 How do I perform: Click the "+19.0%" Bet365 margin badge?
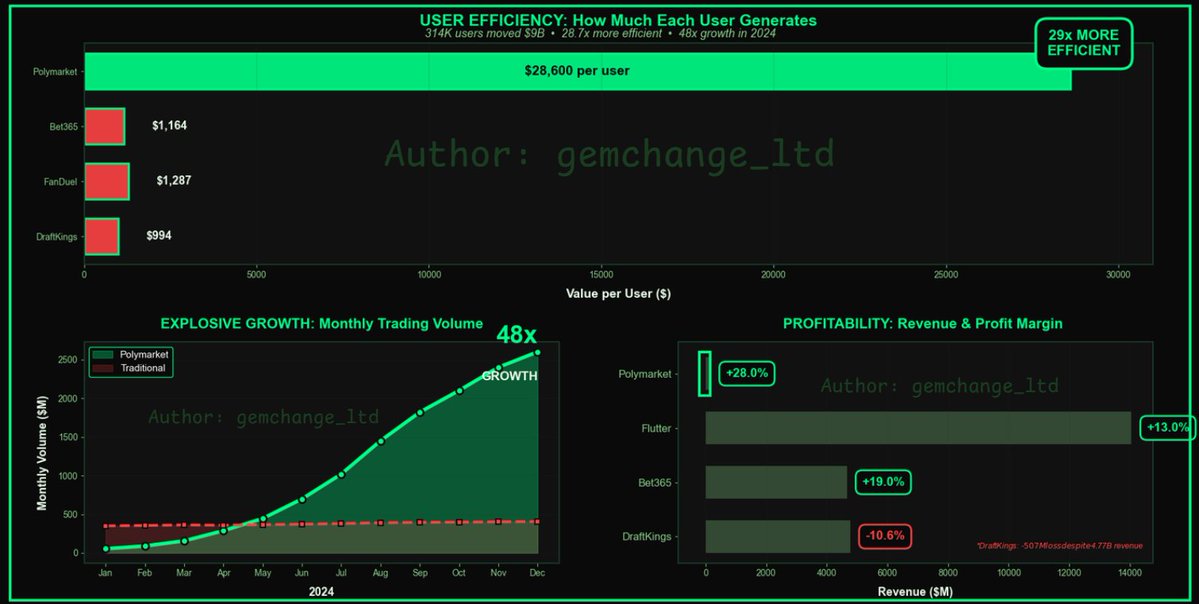coord(882,482)
